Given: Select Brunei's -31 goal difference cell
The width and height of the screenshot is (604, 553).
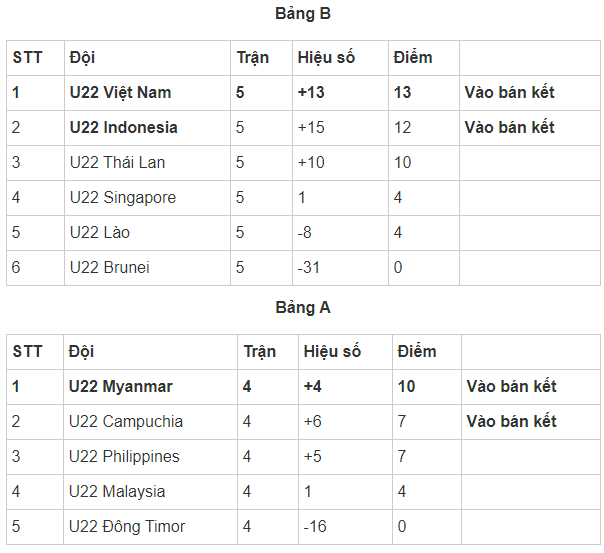Looking at the screenshot, I should click(310, 268).
